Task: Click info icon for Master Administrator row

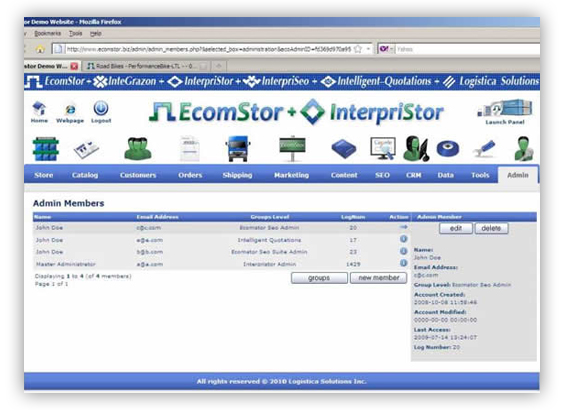Action: 404,263
